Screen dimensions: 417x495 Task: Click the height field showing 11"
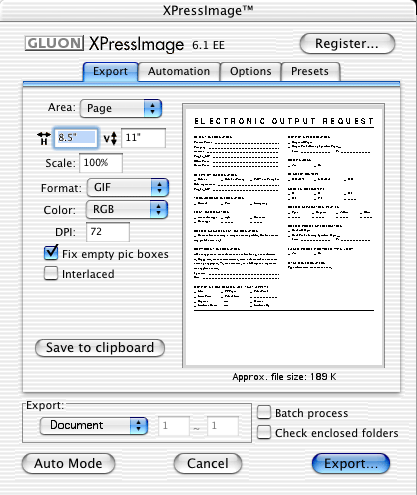[x=143, y=138]
